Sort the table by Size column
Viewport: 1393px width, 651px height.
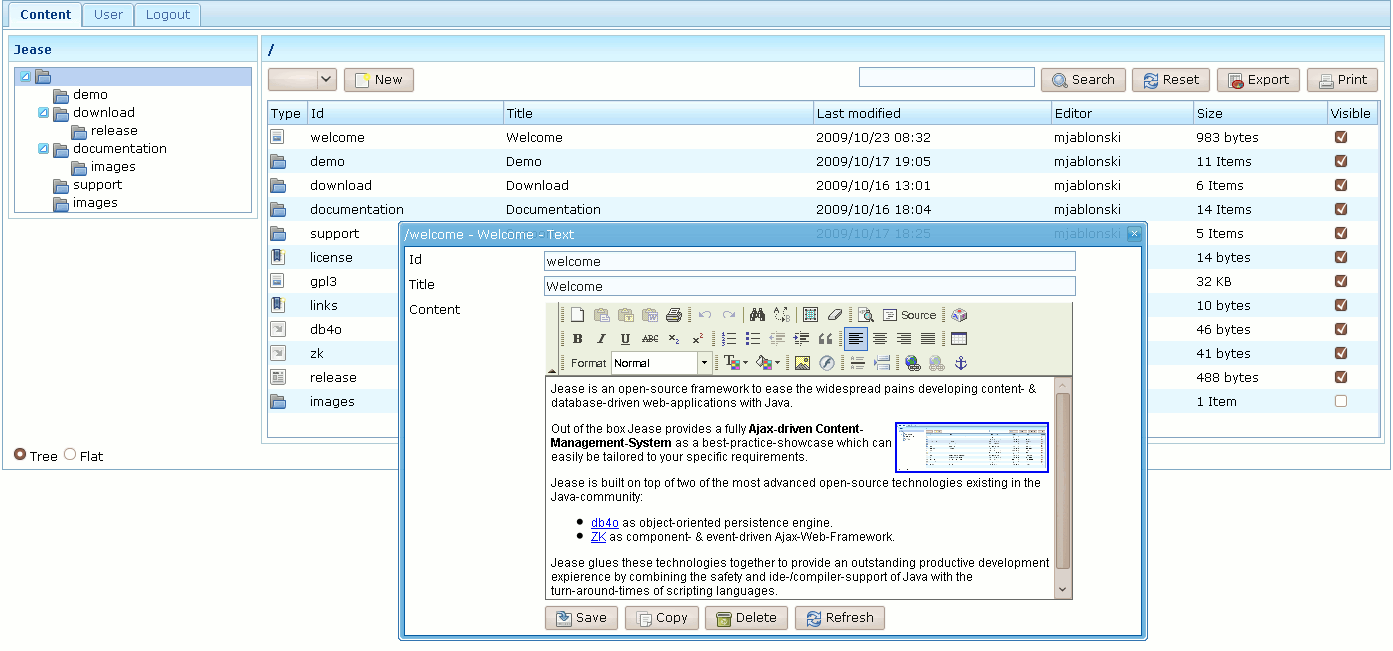tap(1260, 113)
